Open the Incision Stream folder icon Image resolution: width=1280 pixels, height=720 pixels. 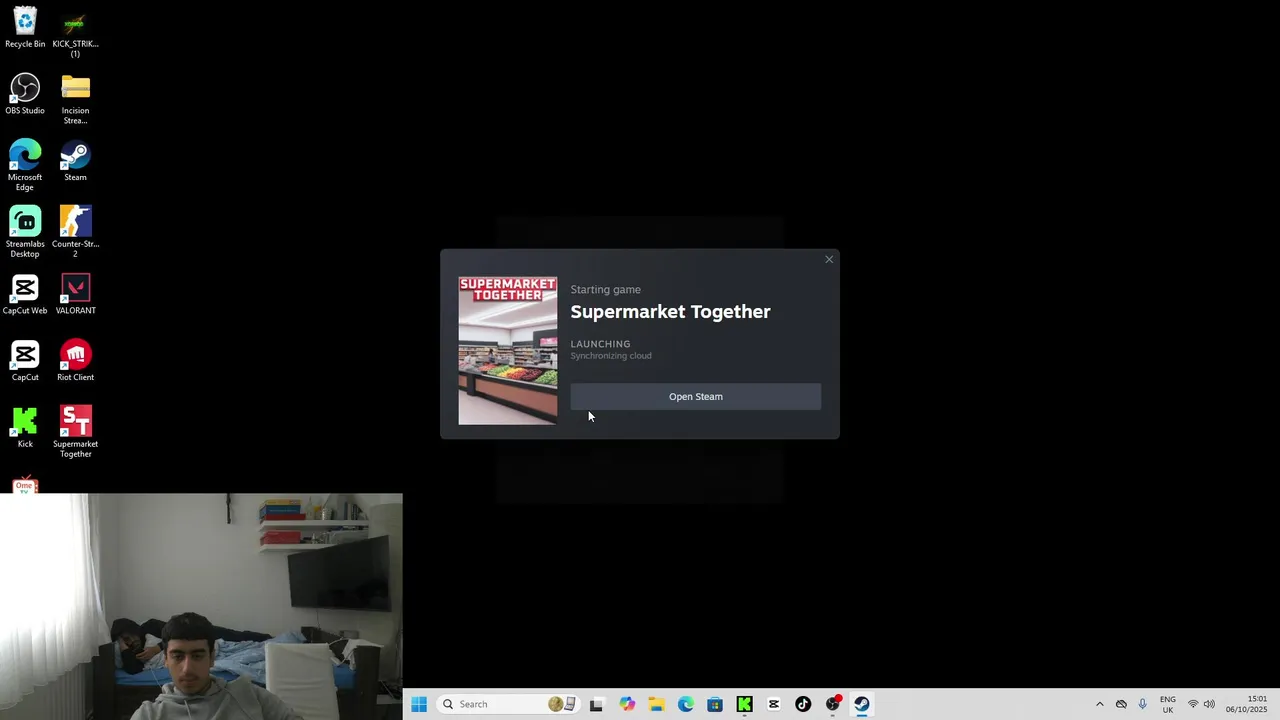(75, 99)
